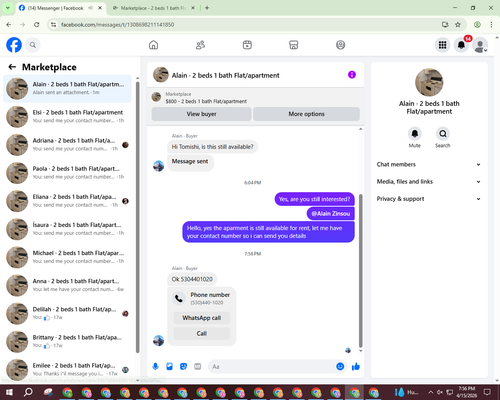Open the Marketplace storefront icon

click(294, 45)
